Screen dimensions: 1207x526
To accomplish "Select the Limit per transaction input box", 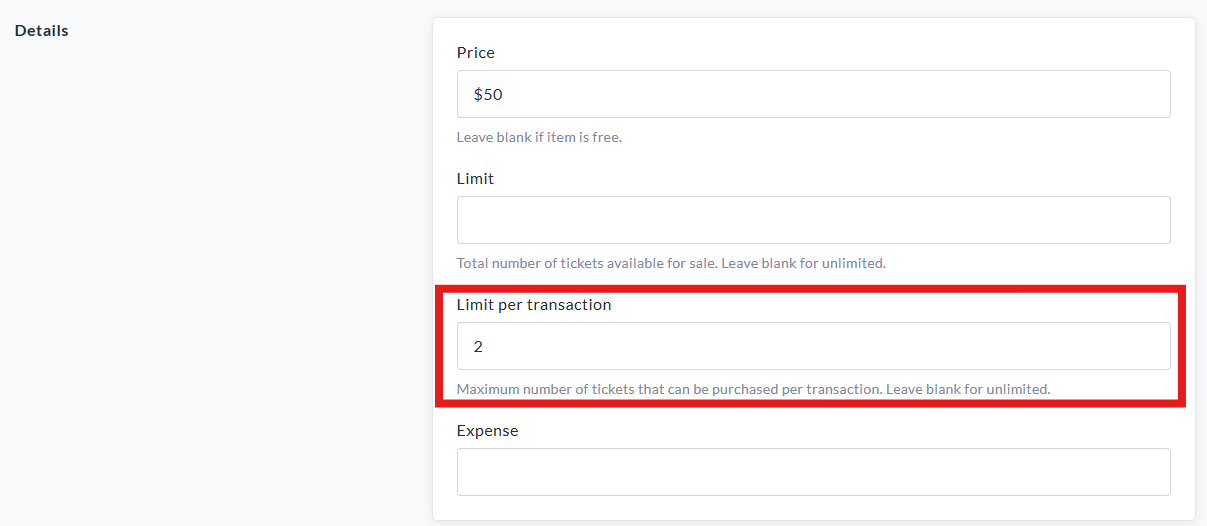I will (813, 346).
